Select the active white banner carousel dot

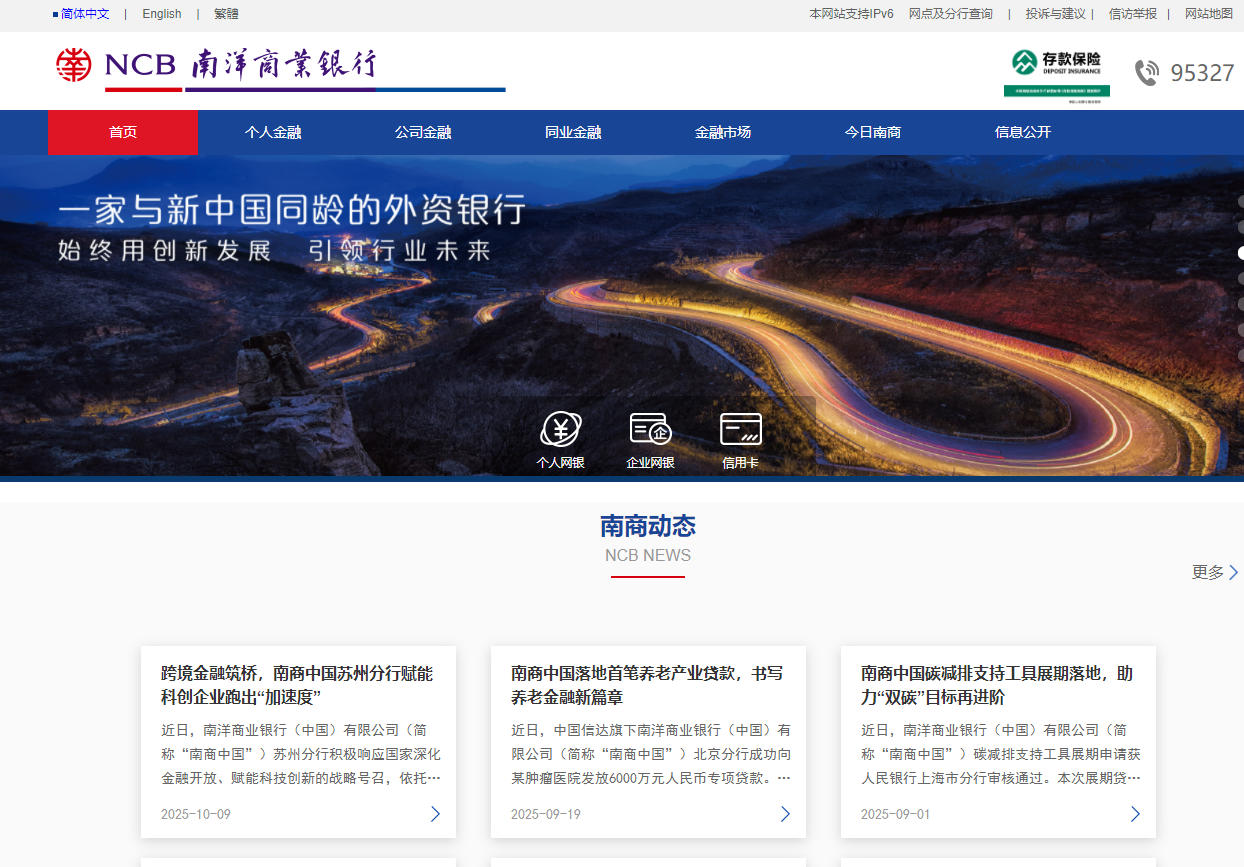tap(1240, 253)
